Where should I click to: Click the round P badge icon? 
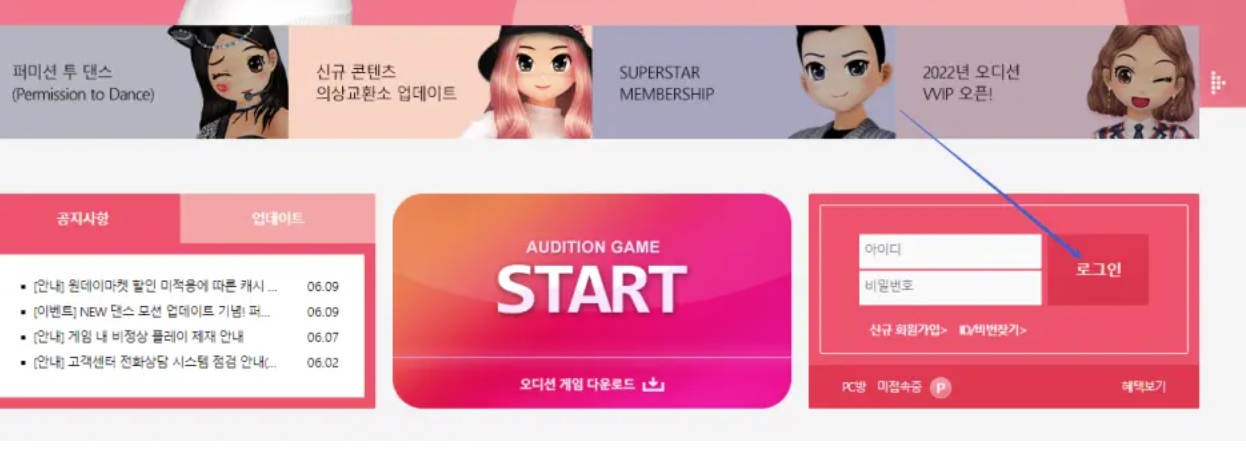pos(940,388)
